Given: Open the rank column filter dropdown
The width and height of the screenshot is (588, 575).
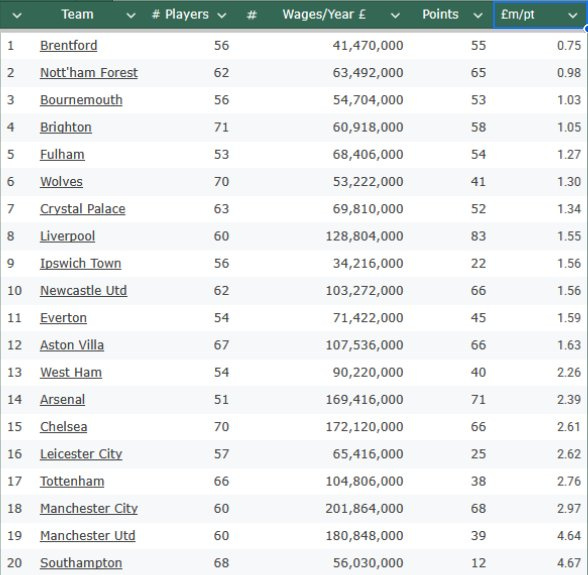Looking at the screenshot, I should [17, 15].
